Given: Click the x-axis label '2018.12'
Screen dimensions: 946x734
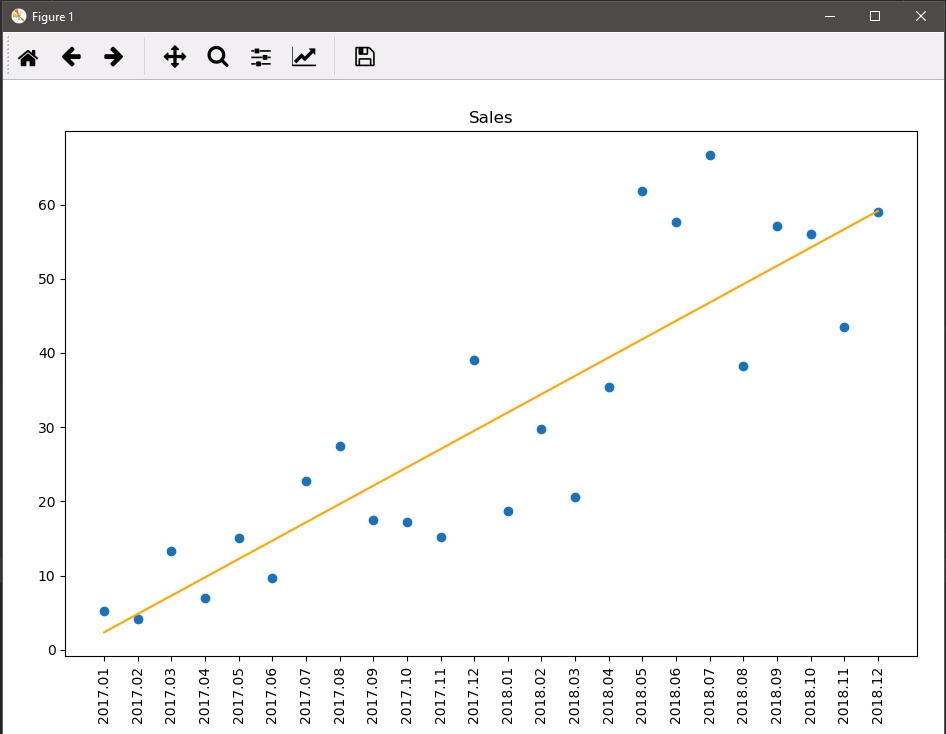Looking at the screenshot, I should [878, 696].
